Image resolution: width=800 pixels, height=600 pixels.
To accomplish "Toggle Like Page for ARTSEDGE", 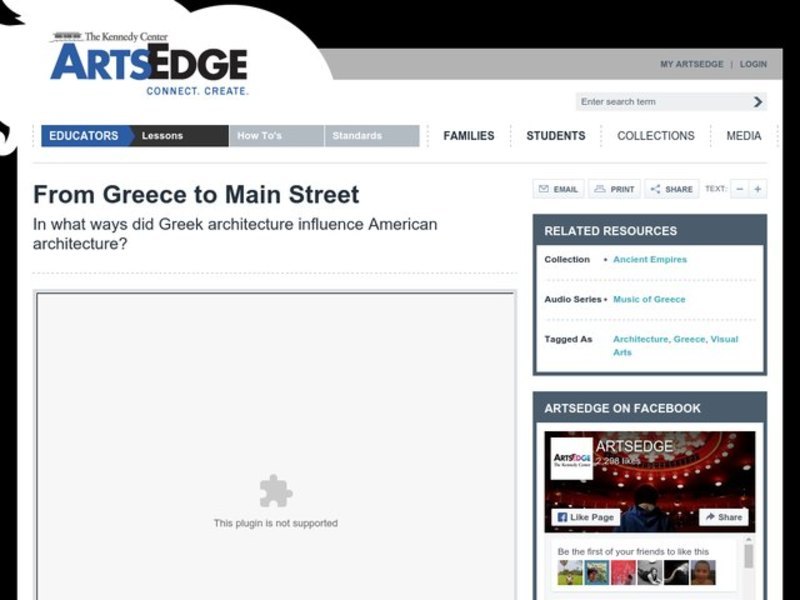I will [x=585, y=517].
